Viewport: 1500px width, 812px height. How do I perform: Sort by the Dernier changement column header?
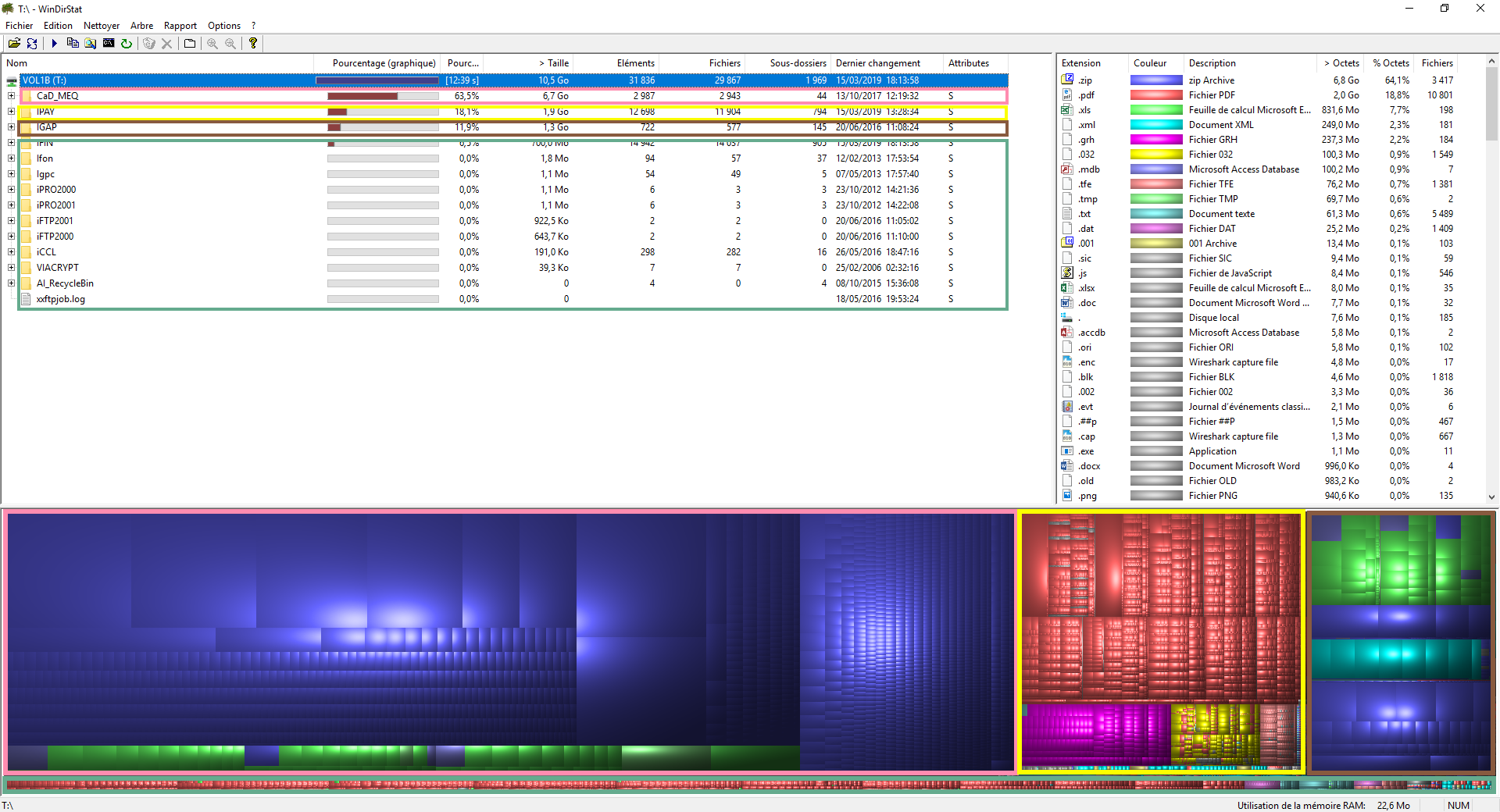pyautogui.click(x=877, y=63)
